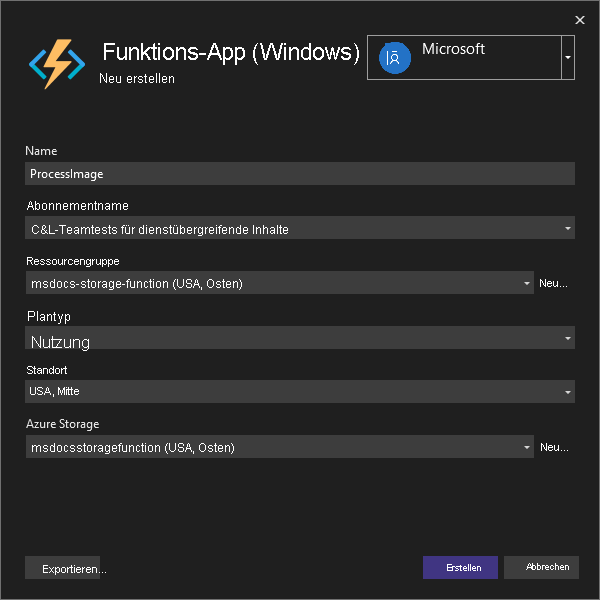The width and height of the screenshot is (600, 600).
Task: Open the Microsoft account dropdown arrow
Action: point(568,57)
